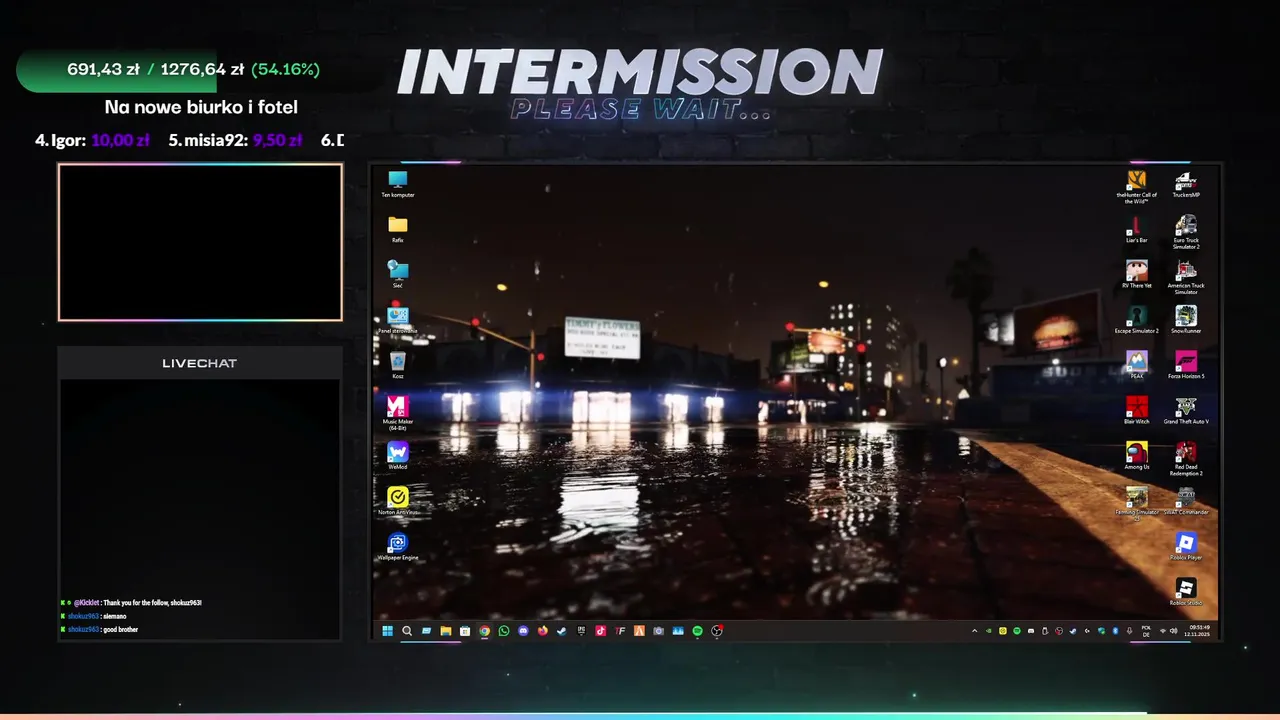Launch the WeMod desktop shortcut
The image size is (1280, 720).
398,456
